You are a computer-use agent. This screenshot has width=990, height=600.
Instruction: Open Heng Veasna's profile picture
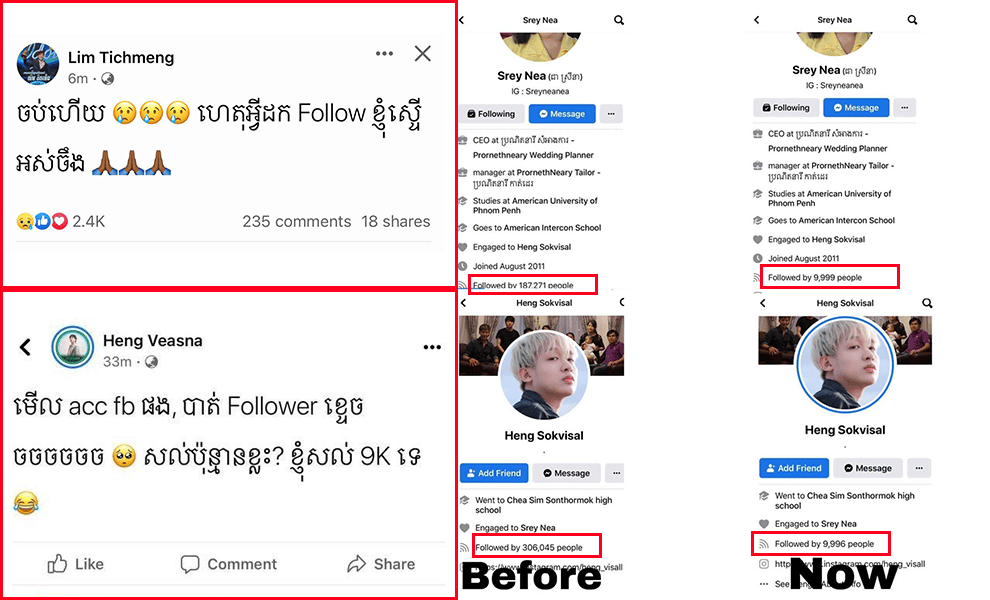(73, 347)
